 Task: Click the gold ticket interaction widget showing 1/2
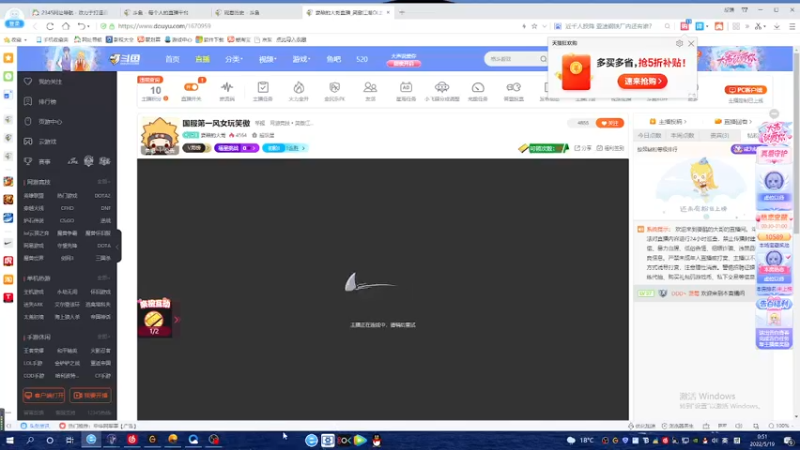(154, 318)
